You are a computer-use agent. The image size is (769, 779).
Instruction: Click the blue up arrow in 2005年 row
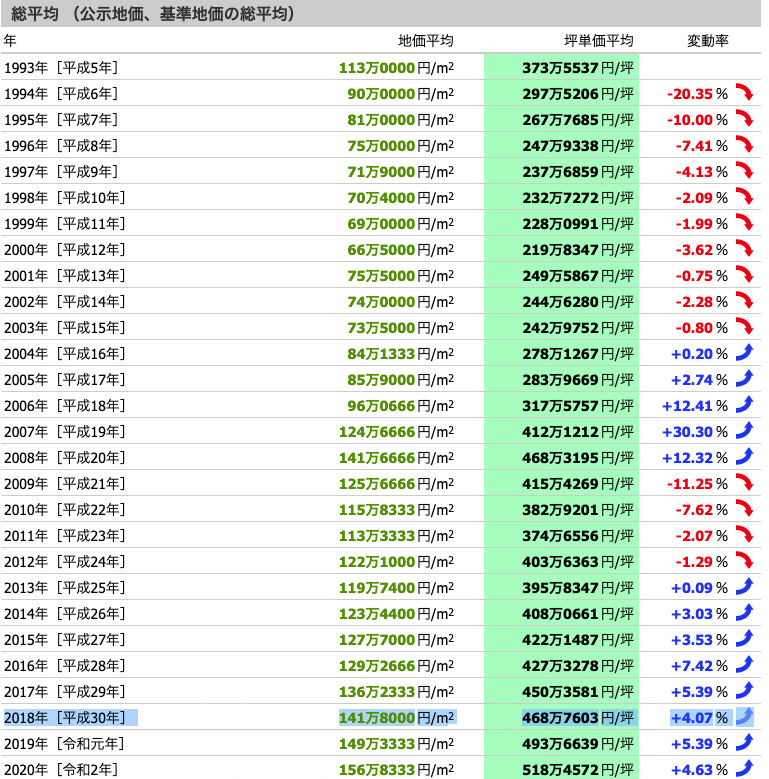(744, 379)
